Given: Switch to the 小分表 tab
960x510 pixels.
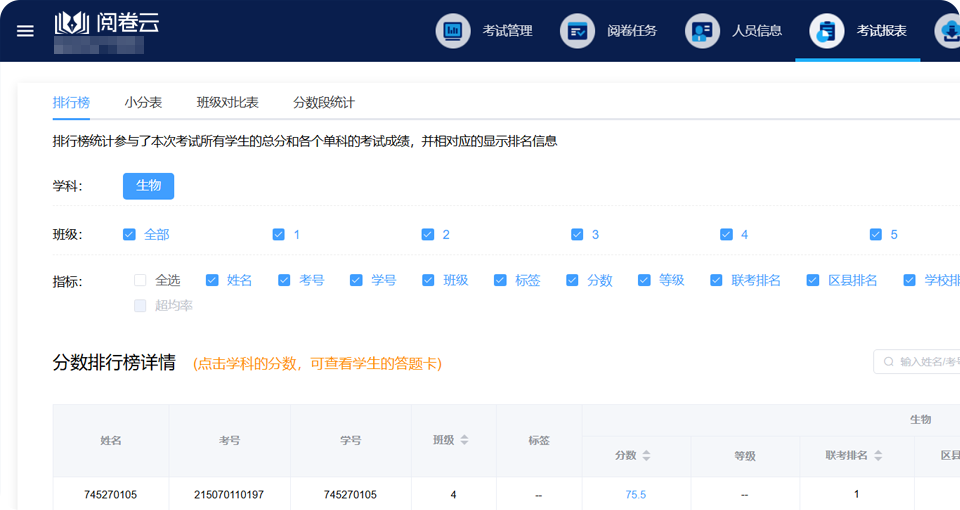Looking at the screenshot, I should [143, 102].
